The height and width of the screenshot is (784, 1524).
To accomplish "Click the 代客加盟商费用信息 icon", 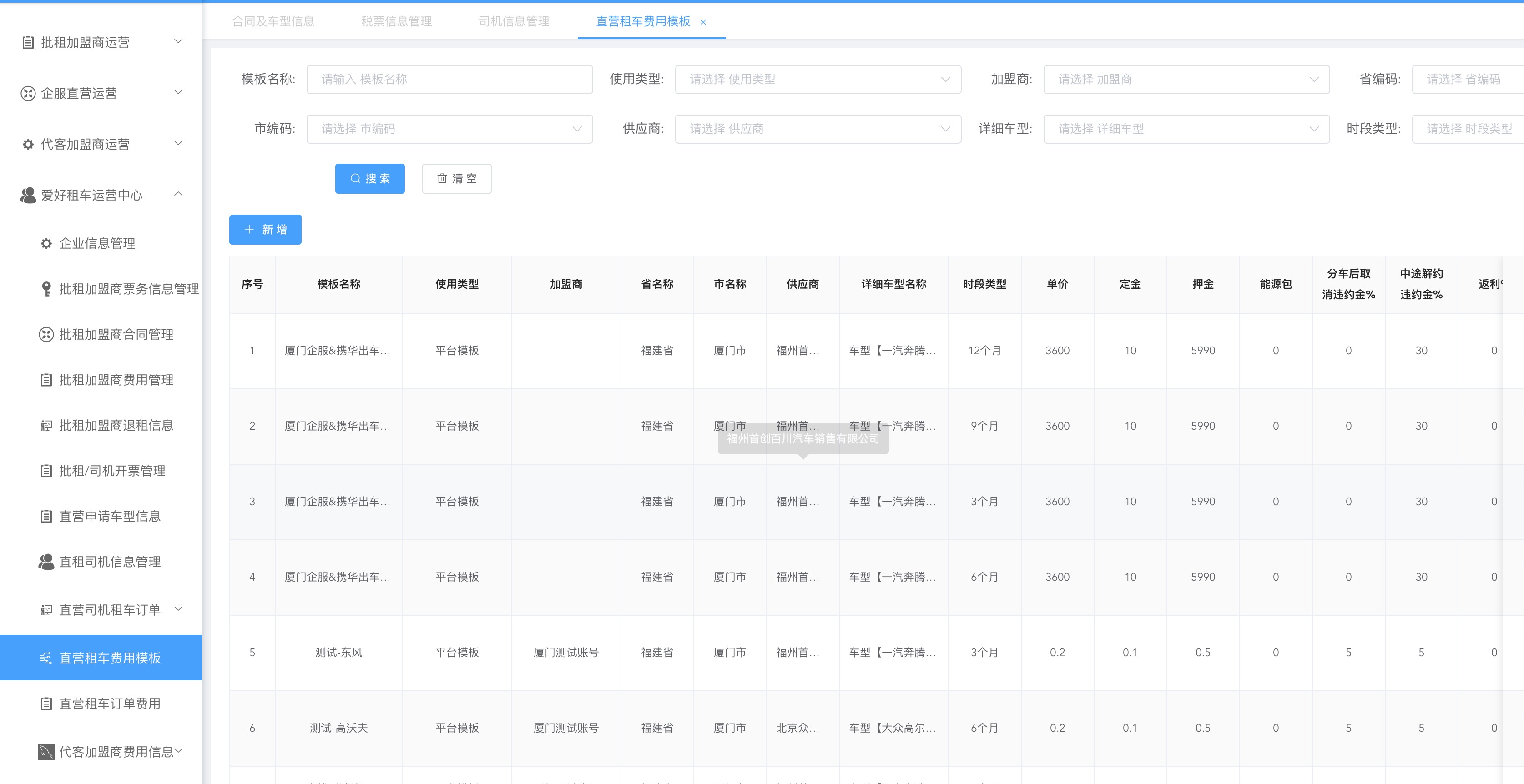I will [46, 752].
